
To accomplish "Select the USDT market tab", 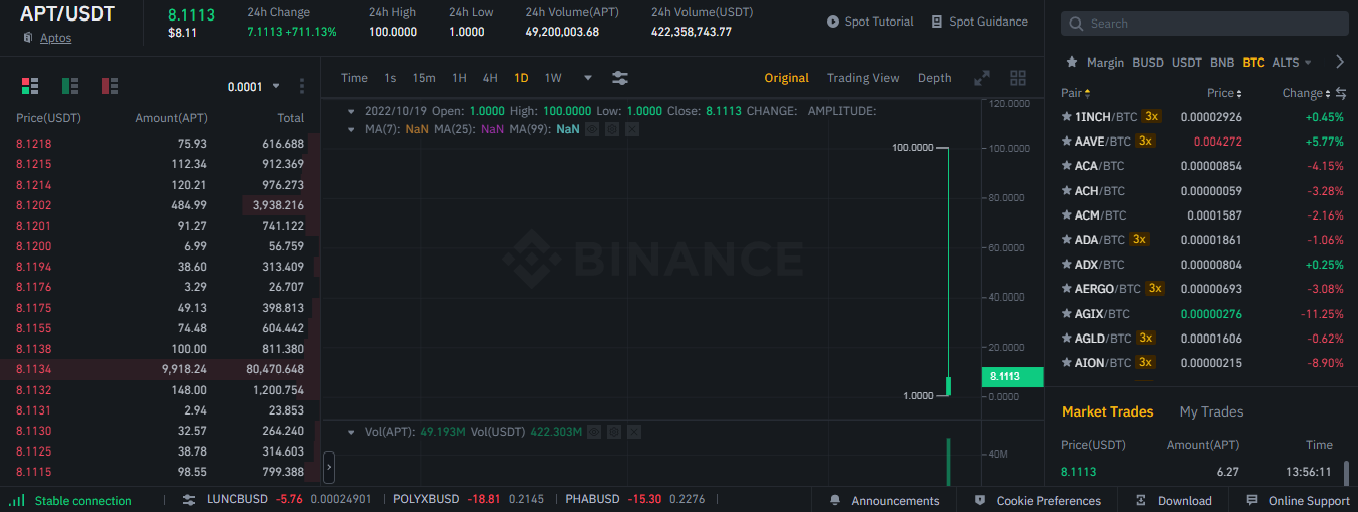I will (x=1186, y=62).
